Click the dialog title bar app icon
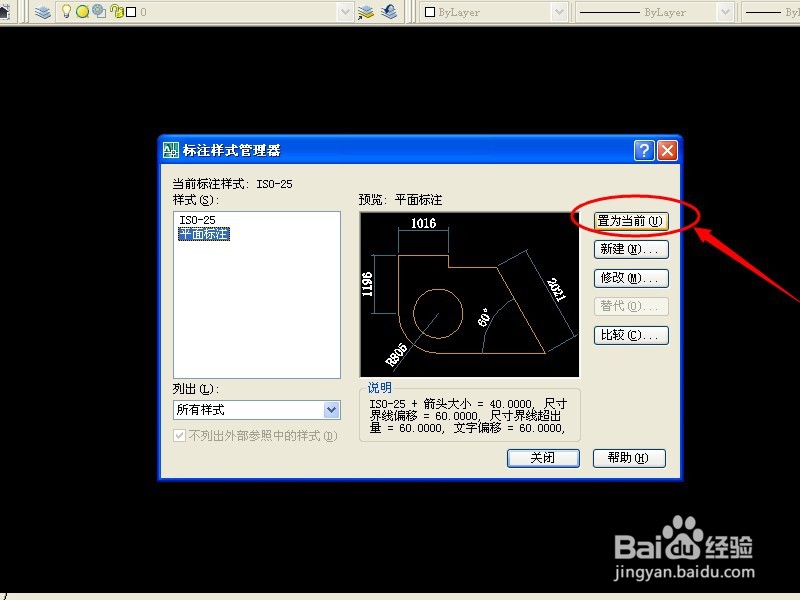The height and width of the screenshot is (600, 800). pyautogui.click(x=171, y=150)
